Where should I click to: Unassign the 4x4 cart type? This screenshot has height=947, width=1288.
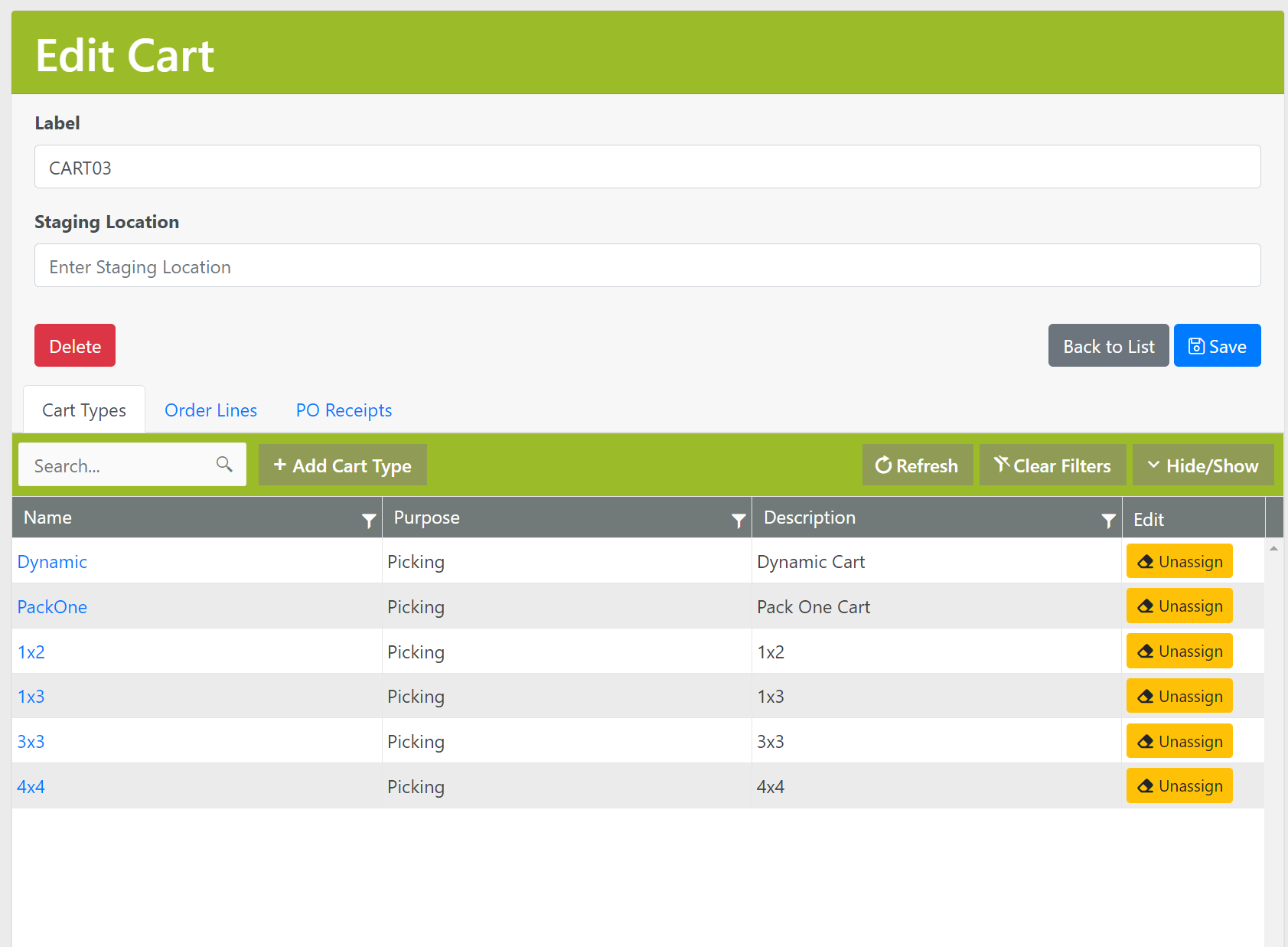(x=1179, y=785)
